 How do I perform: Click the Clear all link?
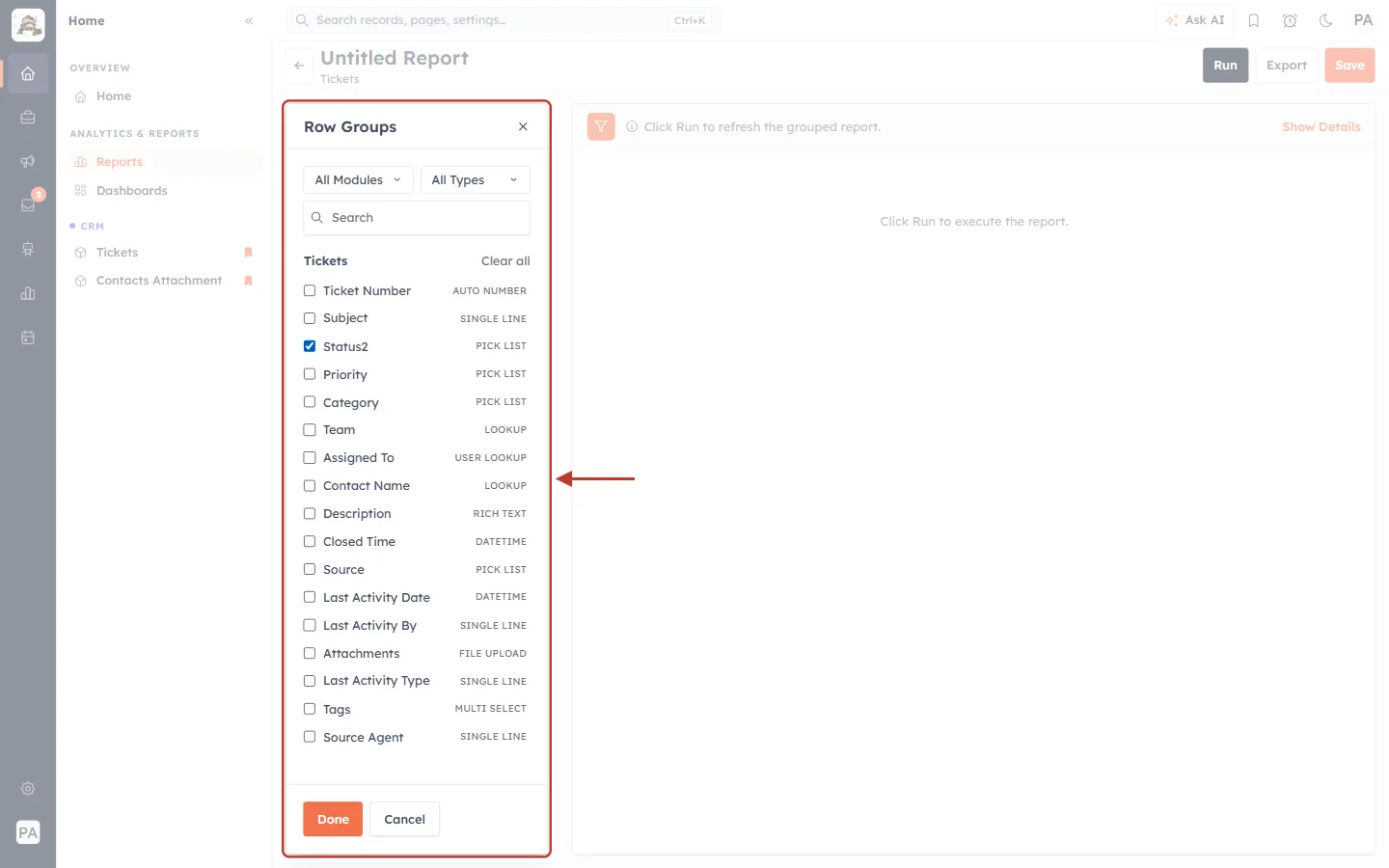coord(505,261)
